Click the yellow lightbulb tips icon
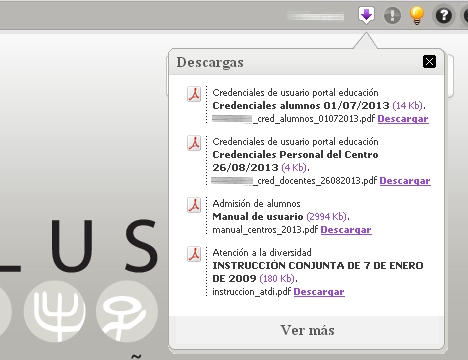The height and width of the screenshot is (360, 468). pyautogui.click(x=417, y=15)
